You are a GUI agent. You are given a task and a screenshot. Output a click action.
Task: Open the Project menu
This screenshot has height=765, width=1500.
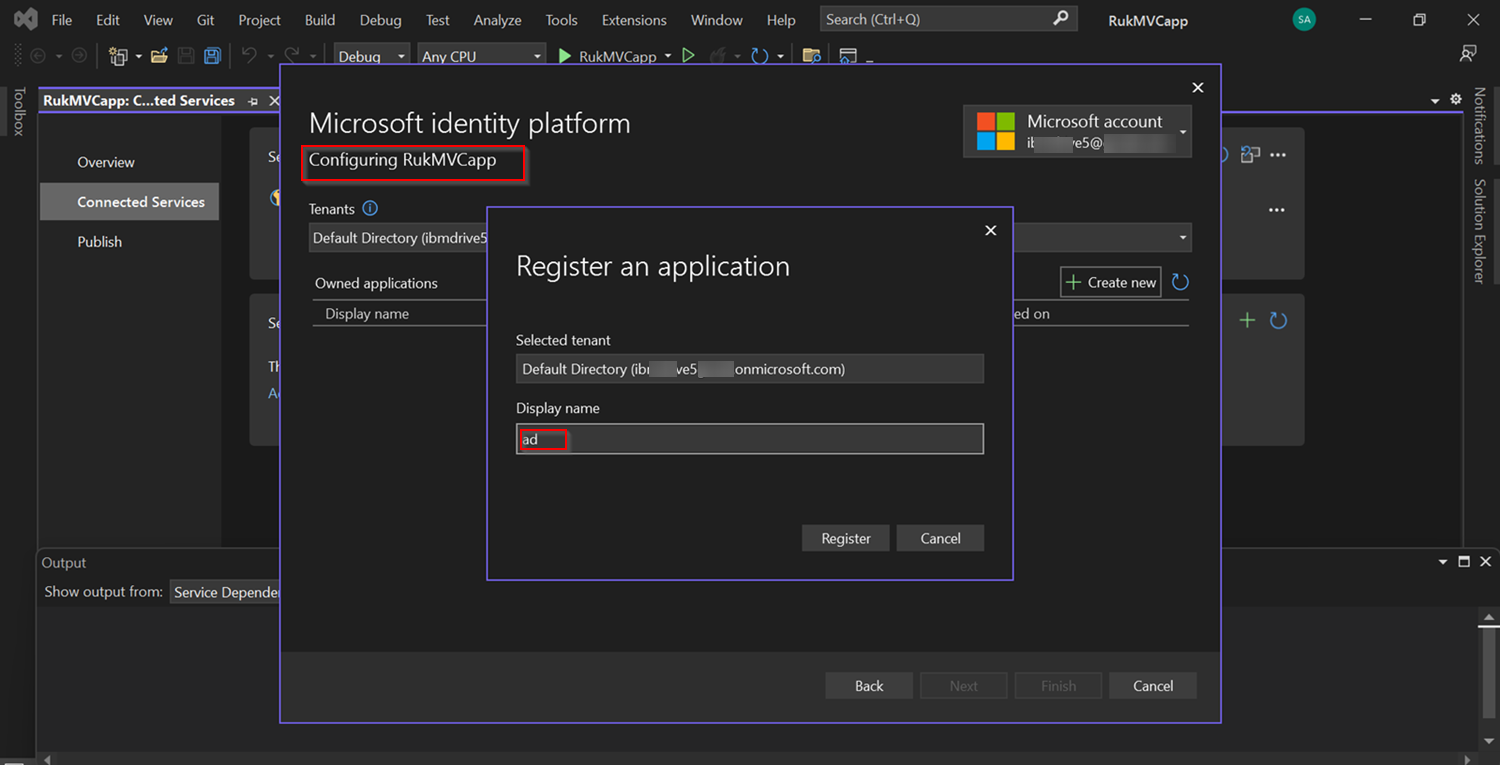tap(260, 20)
